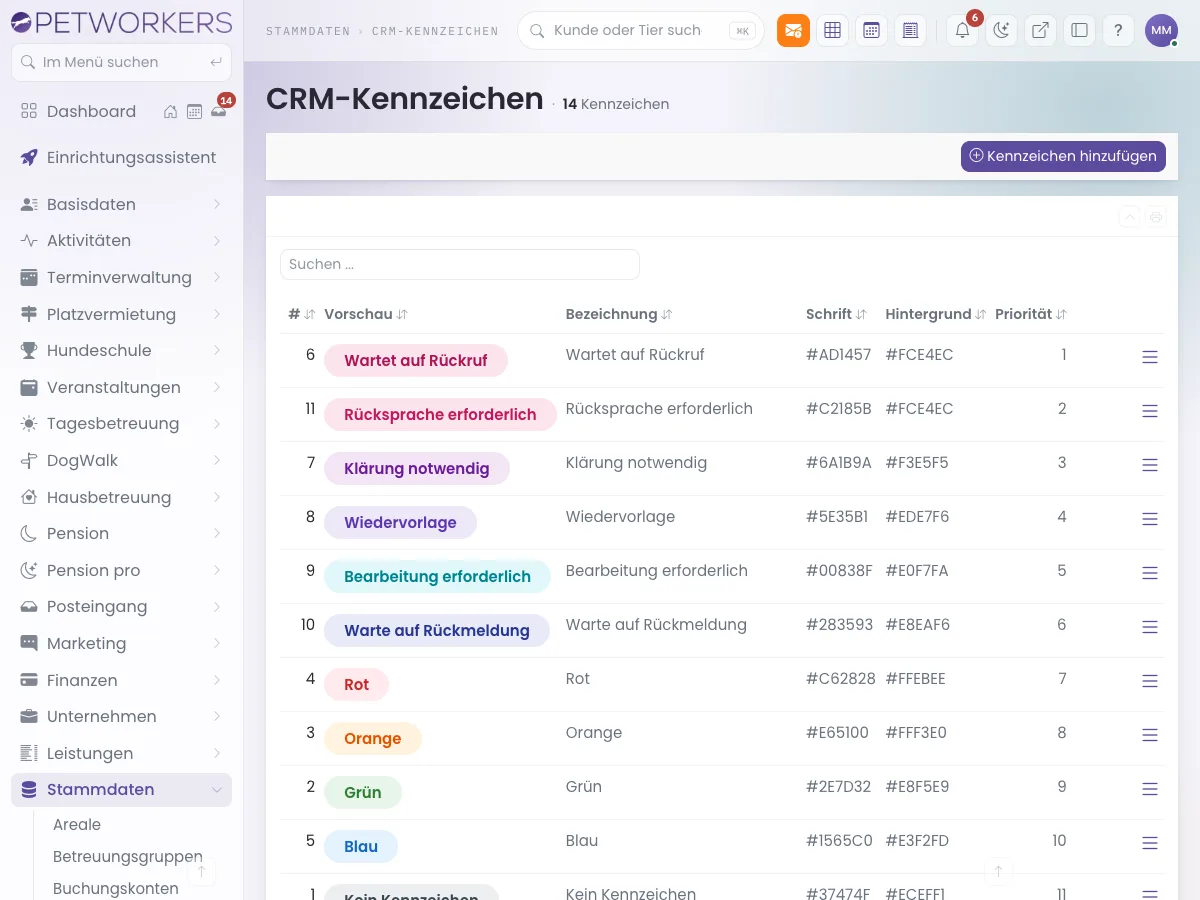Expand the Terminverwaltung menu
Image resolution: width=1200 pixels, height=900 pixels.
pos(121,277)
